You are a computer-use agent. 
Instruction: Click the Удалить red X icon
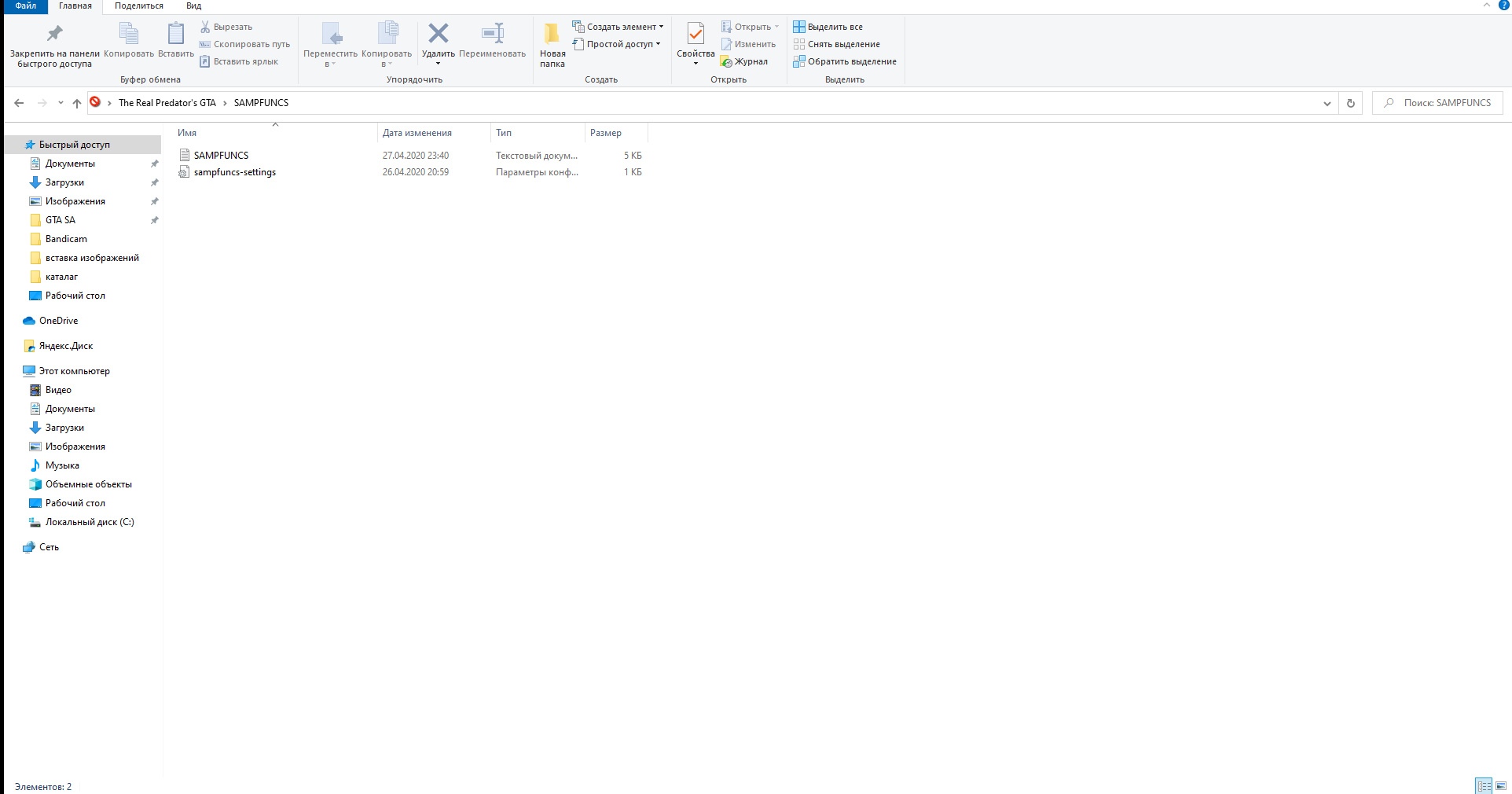pos(438,33)
